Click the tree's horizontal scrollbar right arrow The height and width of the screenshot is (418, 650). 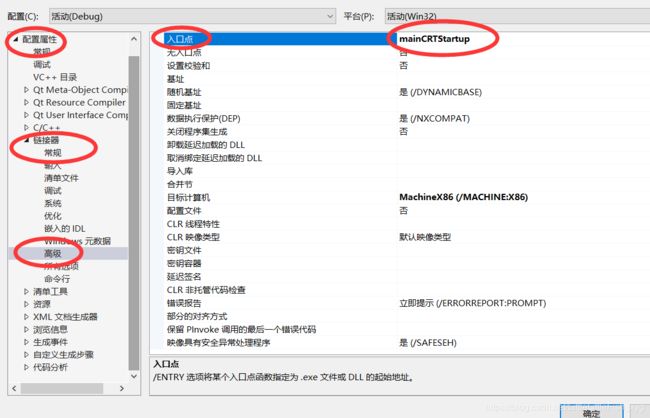tap(121, 389)
